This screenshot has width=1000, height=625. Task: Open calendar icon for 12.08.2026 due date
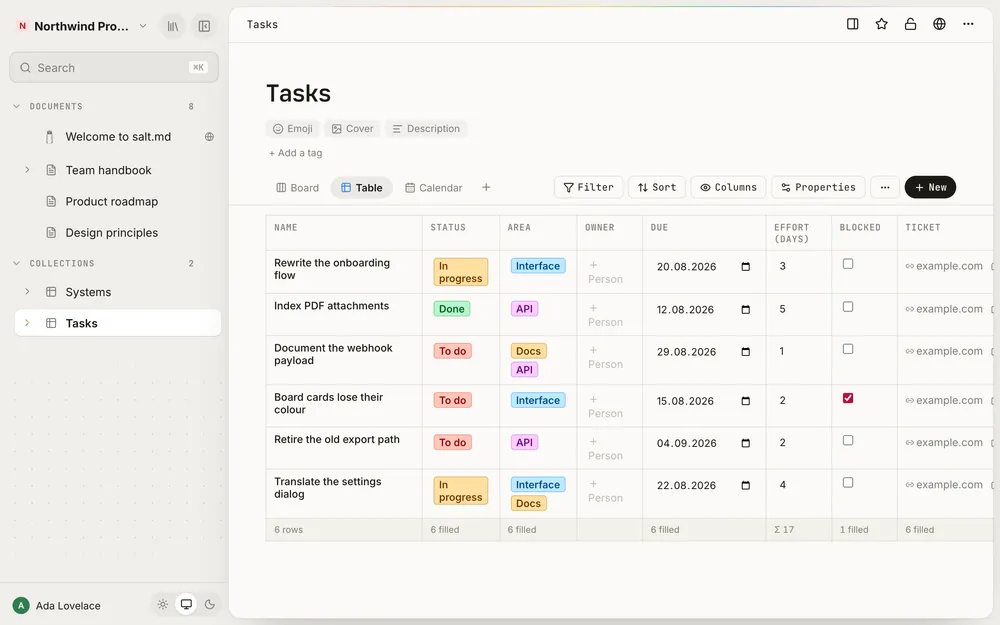pos(746,309)
